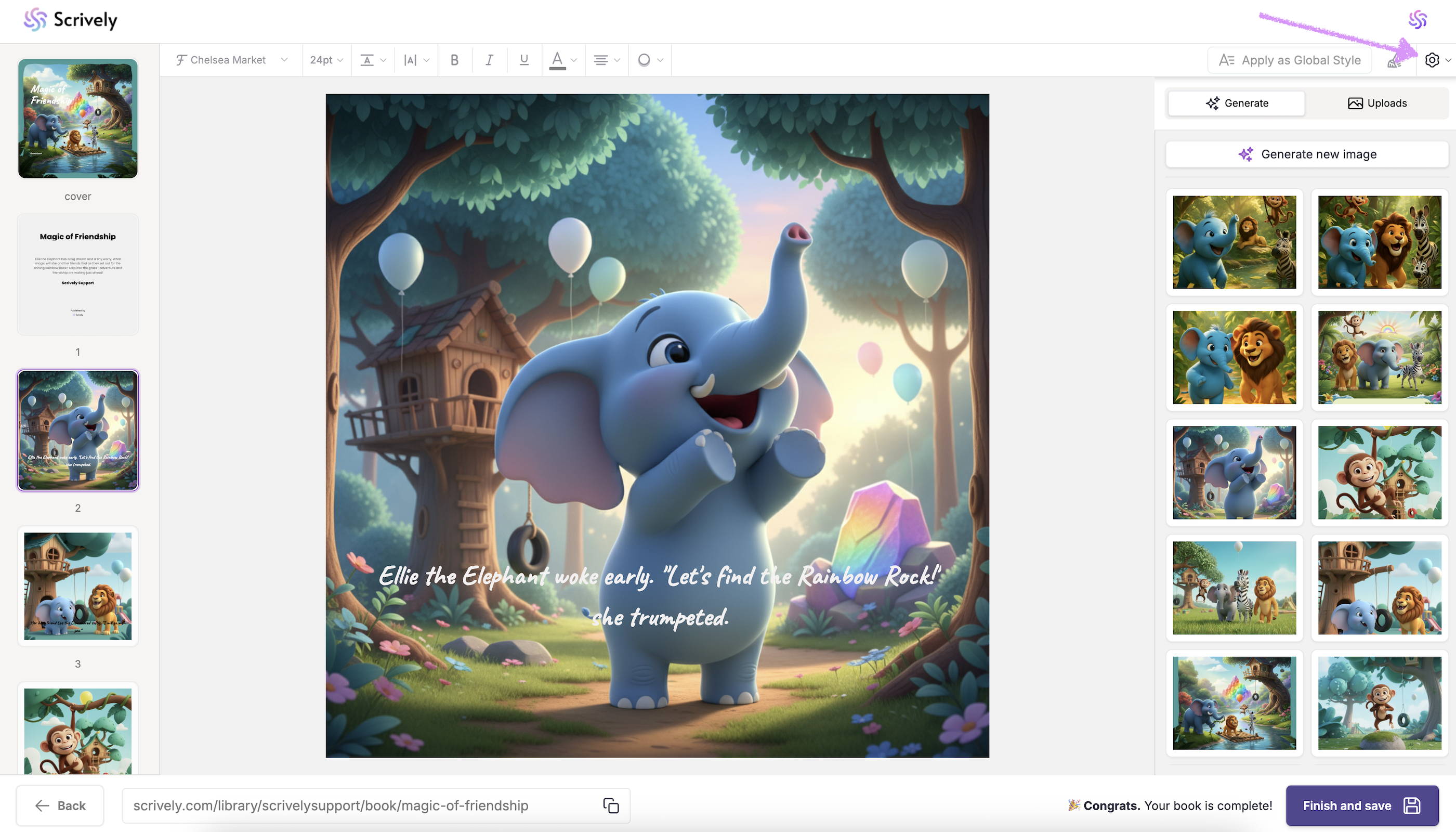Copy the book URL with copy icon
Image resolution: width=1456 pixels, height=832 pixels.
point(611,805)
